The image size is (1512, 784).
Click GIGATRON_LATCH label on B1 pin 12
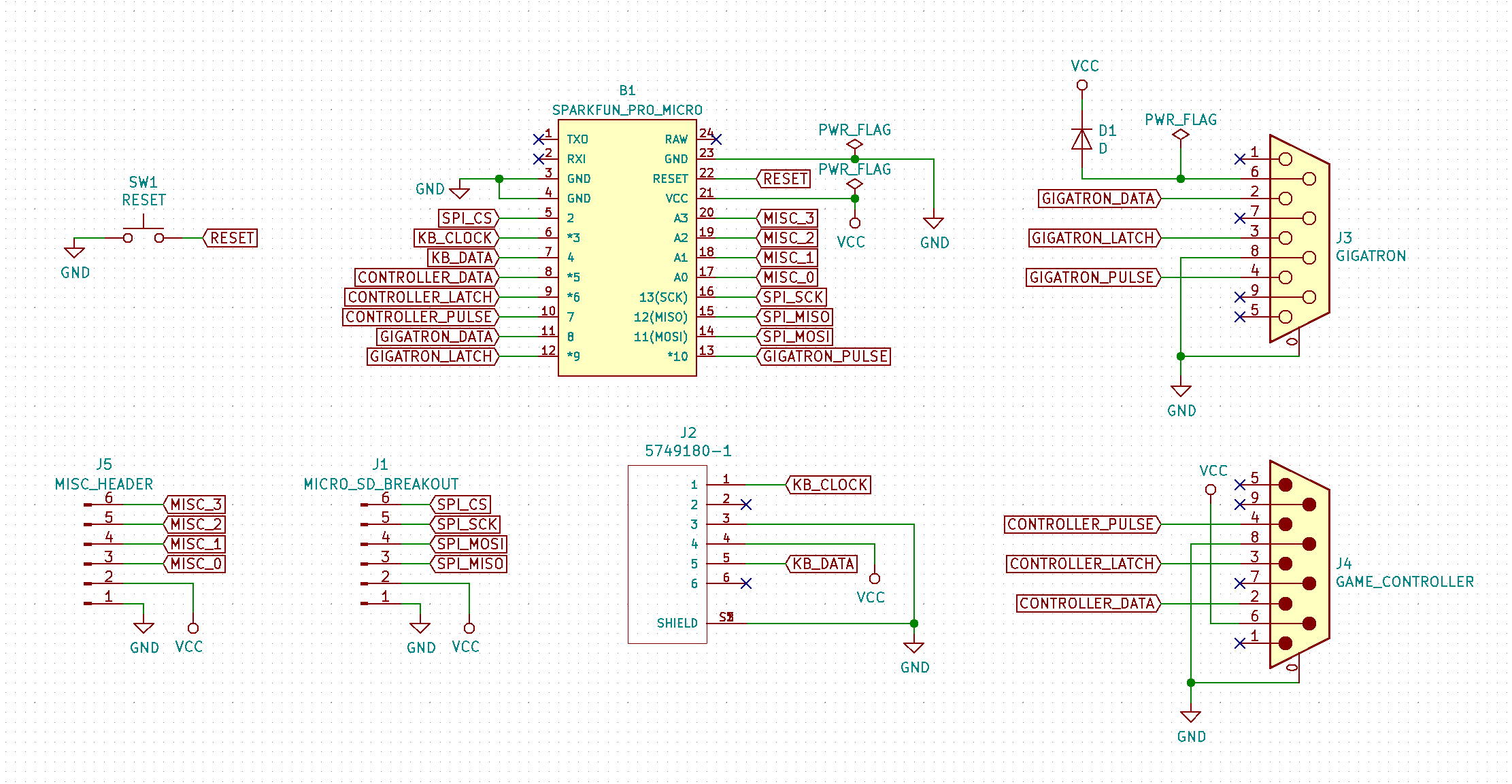433,356
